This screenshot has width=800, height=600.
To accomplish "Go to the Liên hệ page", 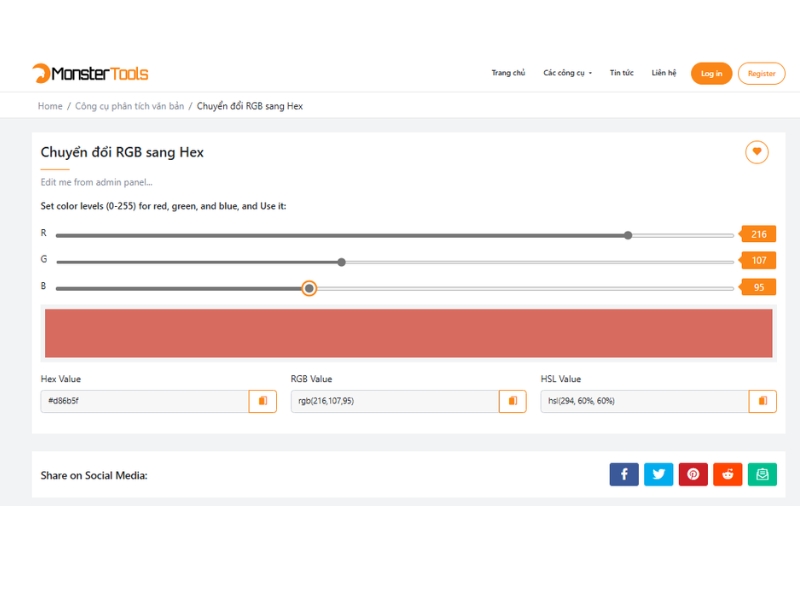I will 664,73.
